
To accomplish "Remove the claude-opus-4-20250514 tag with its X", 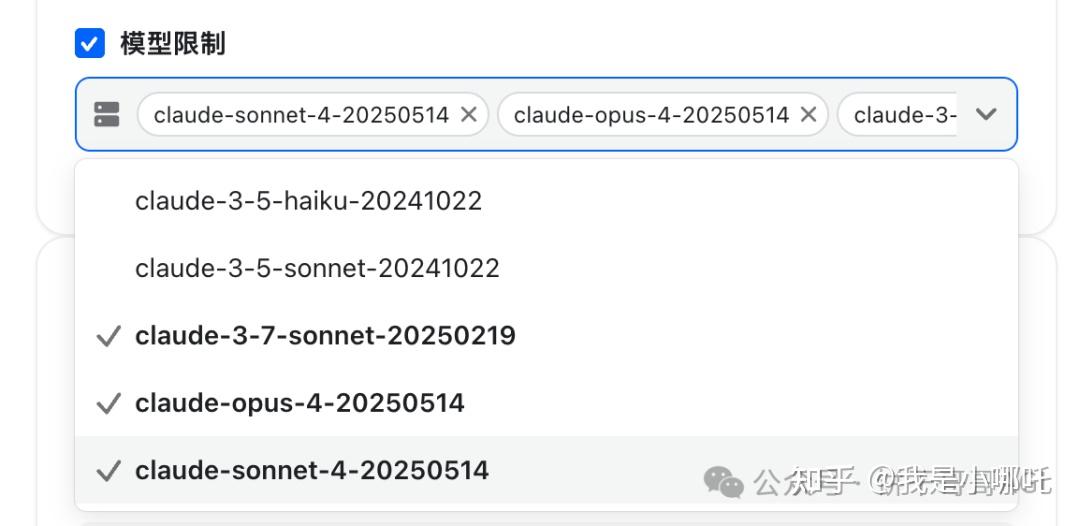I will [808, 115].
